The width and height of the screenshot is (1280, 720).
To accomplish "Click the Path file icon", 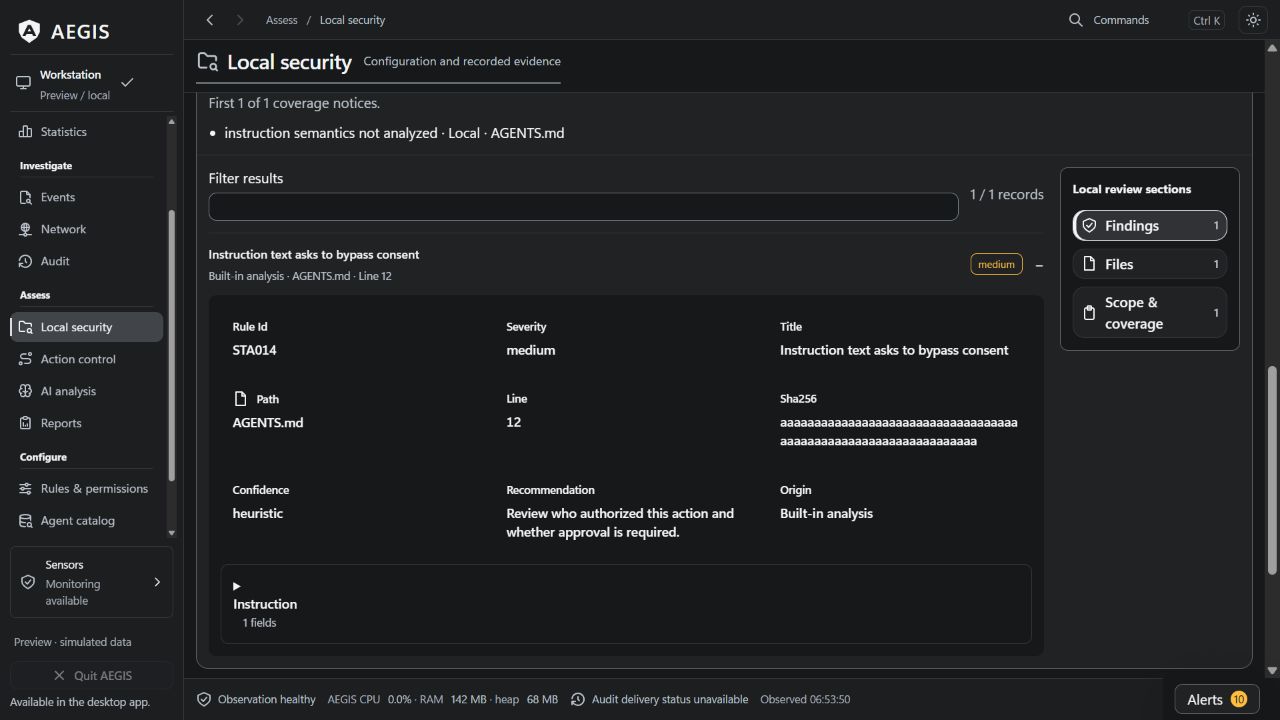I will pyautogui.click(x=240, y=399).
